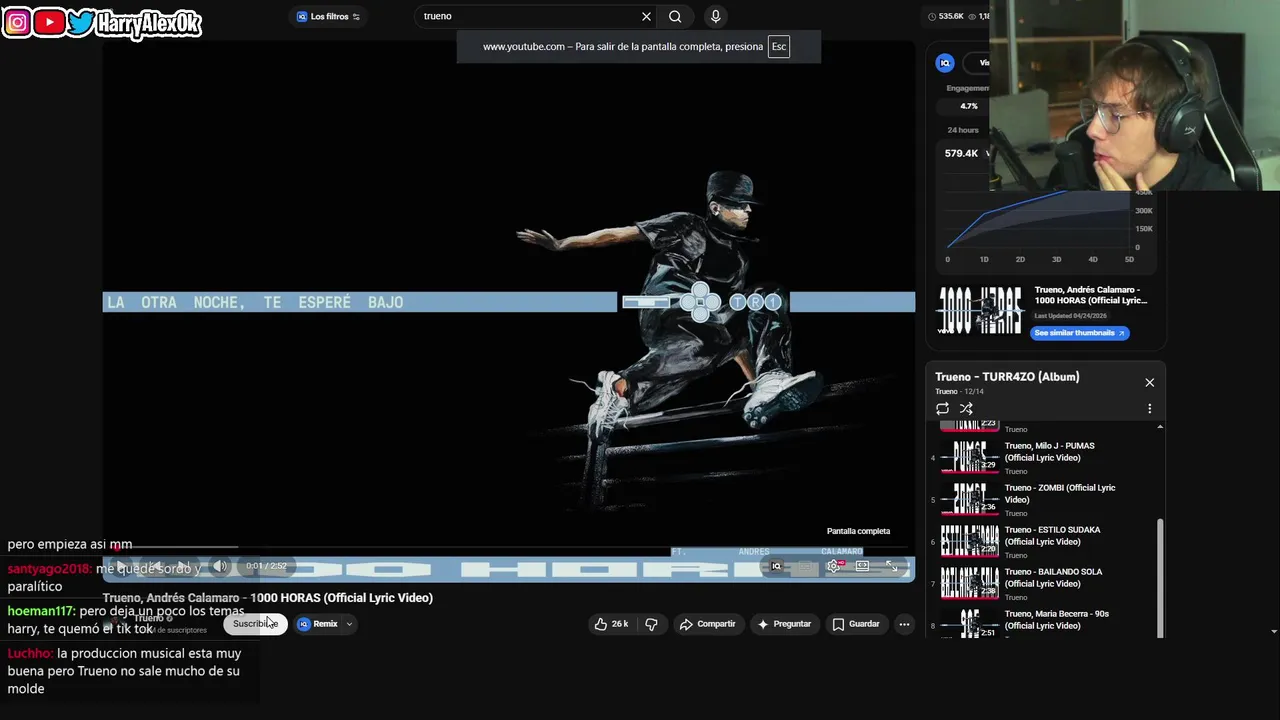Start voice search with the microphone icon
The width and height of the screenshot is (1280, 720).
[715, 16]
